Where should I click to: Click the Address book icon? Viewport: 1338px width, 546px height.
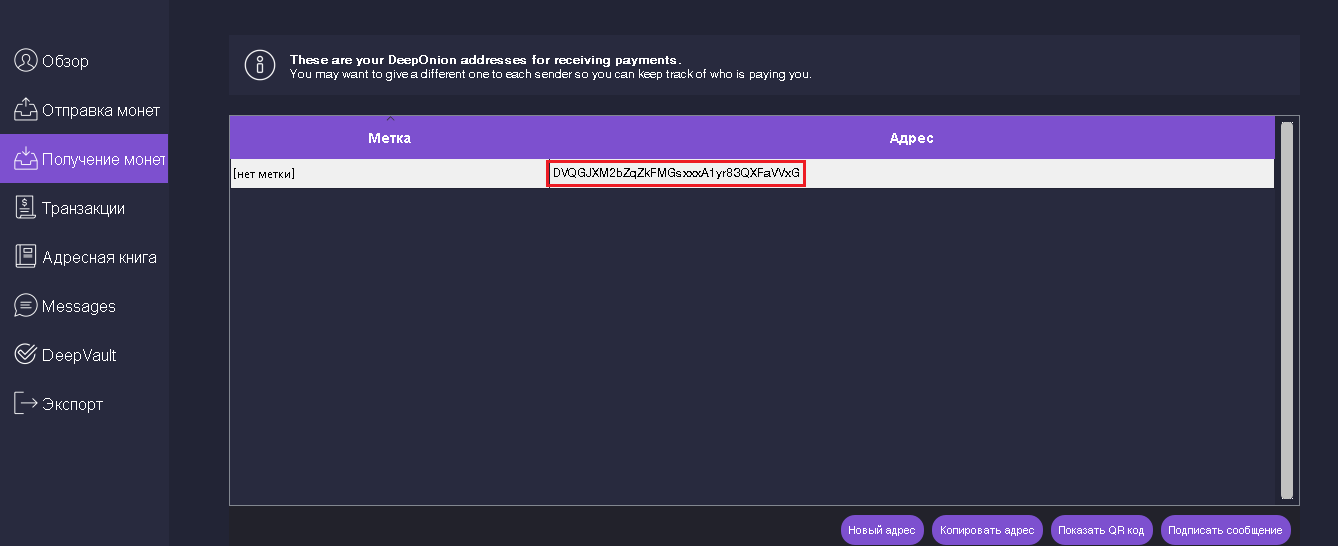point(25,257)
